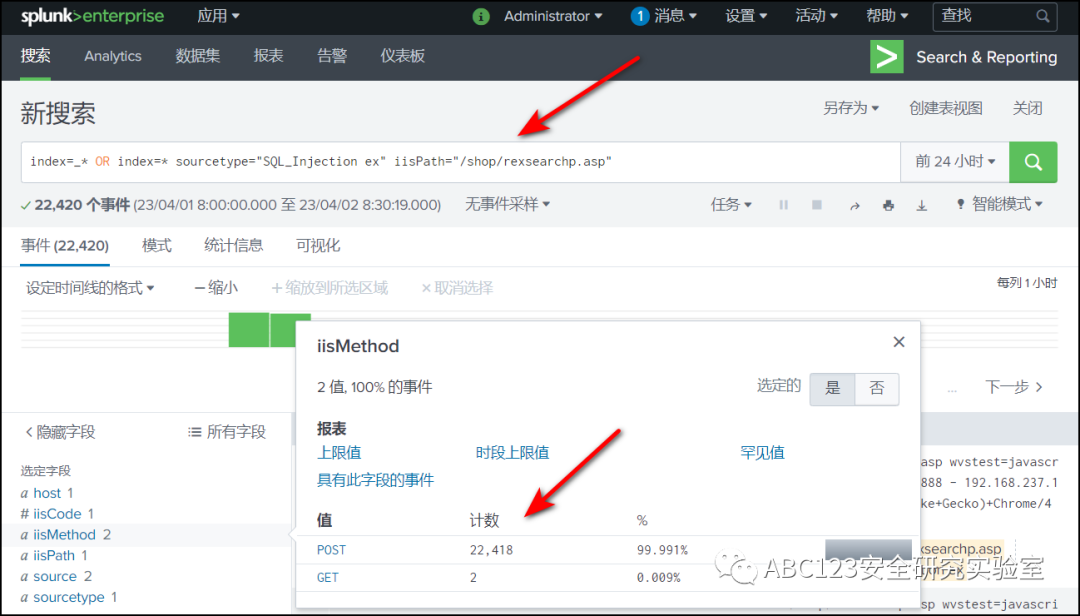Image resolution: width=1080 pixels, height=616 pixels.
Task: Click the 创建表视图 button
Action: (x=947, y=107)
